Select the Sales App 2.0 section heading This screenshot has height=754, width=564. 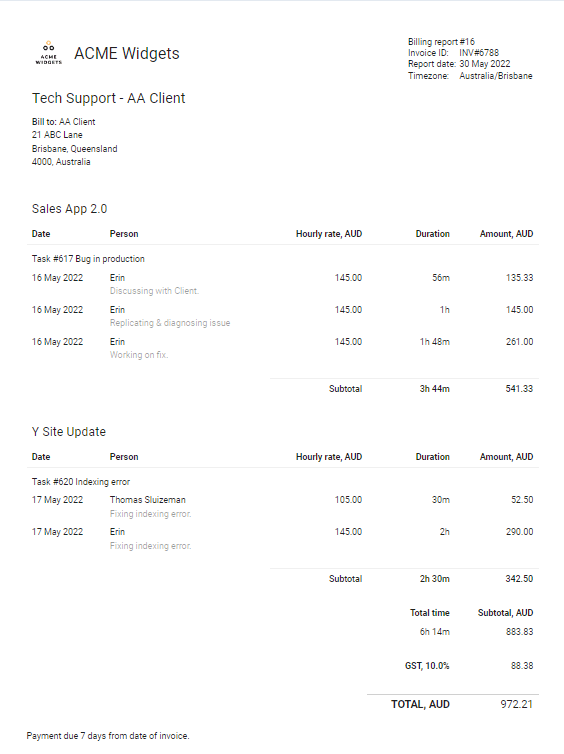coord(69,209)
